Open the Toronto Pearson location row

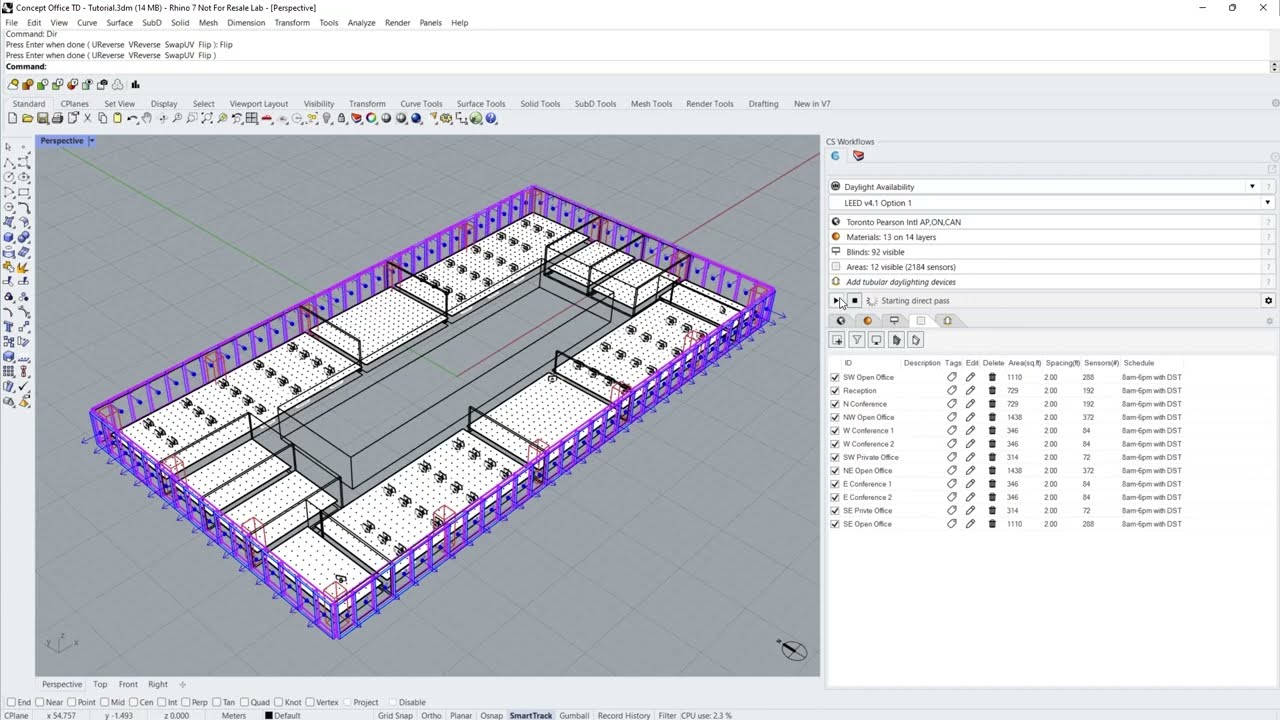(1046, 222)
